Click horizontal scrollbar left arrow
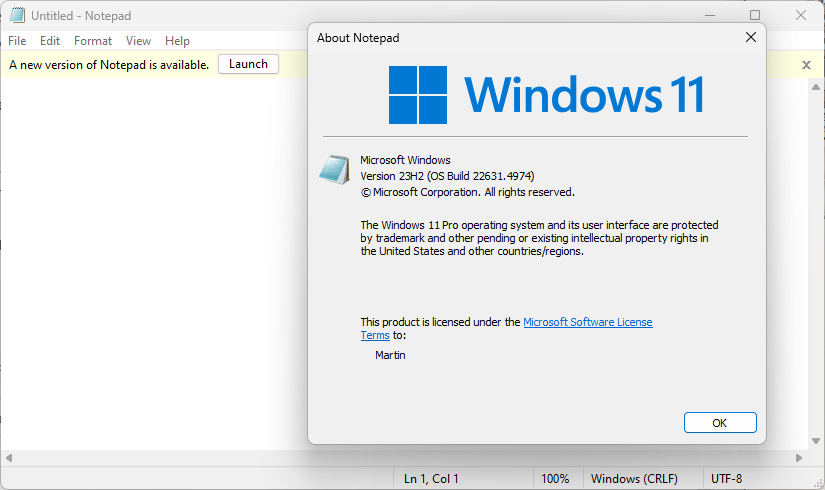825x490 pixels. click(x=9, y=458)
